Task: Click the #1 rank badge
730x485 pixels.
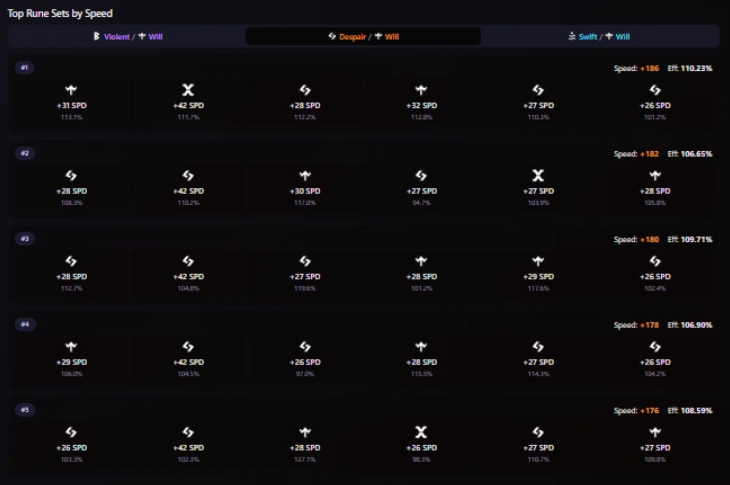Action: pyautogui.click(x=24, y=67)
